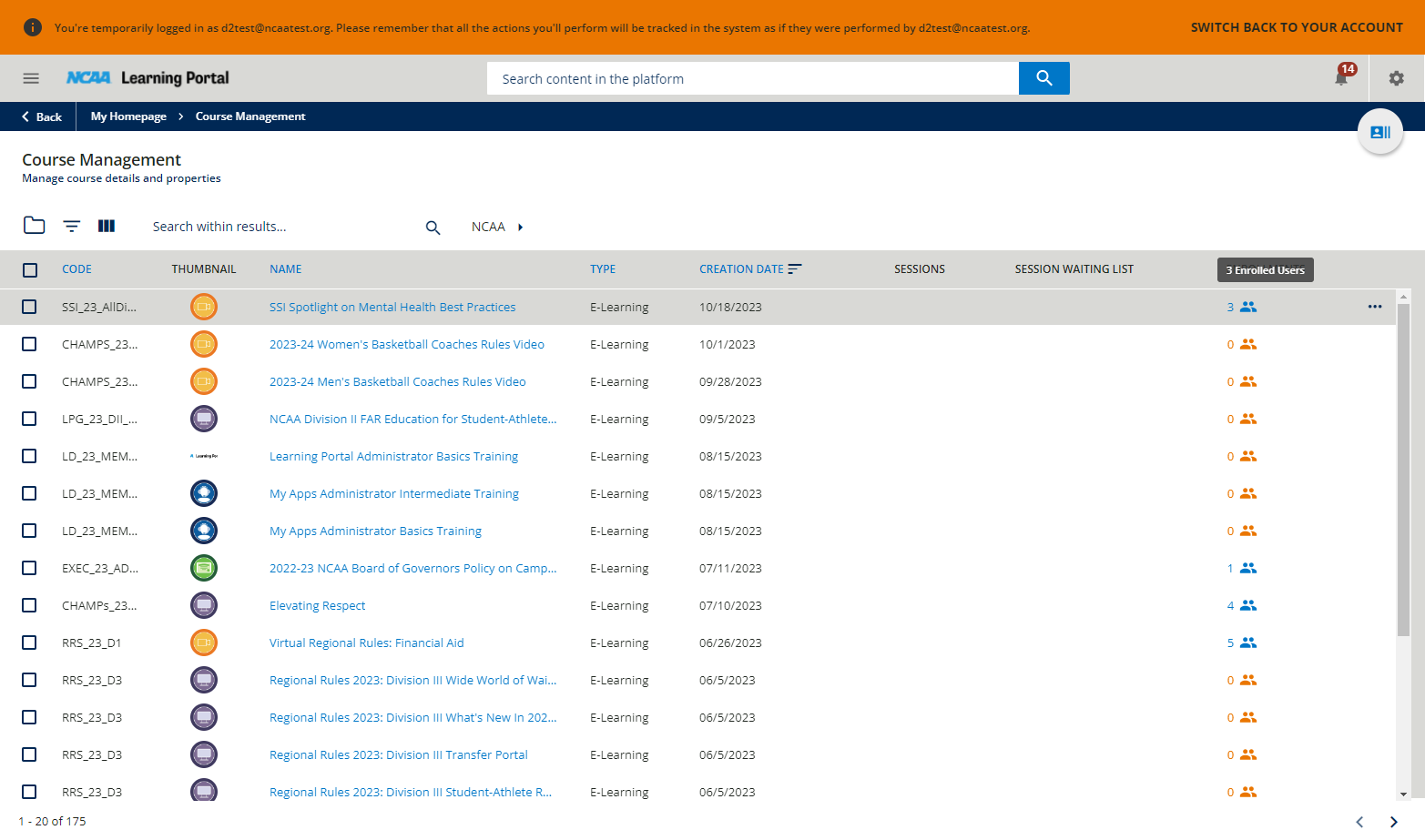Click the Session Waiting List column header
The width and height of the screenshot is (1425, 840).
[x=1074, y=268]
